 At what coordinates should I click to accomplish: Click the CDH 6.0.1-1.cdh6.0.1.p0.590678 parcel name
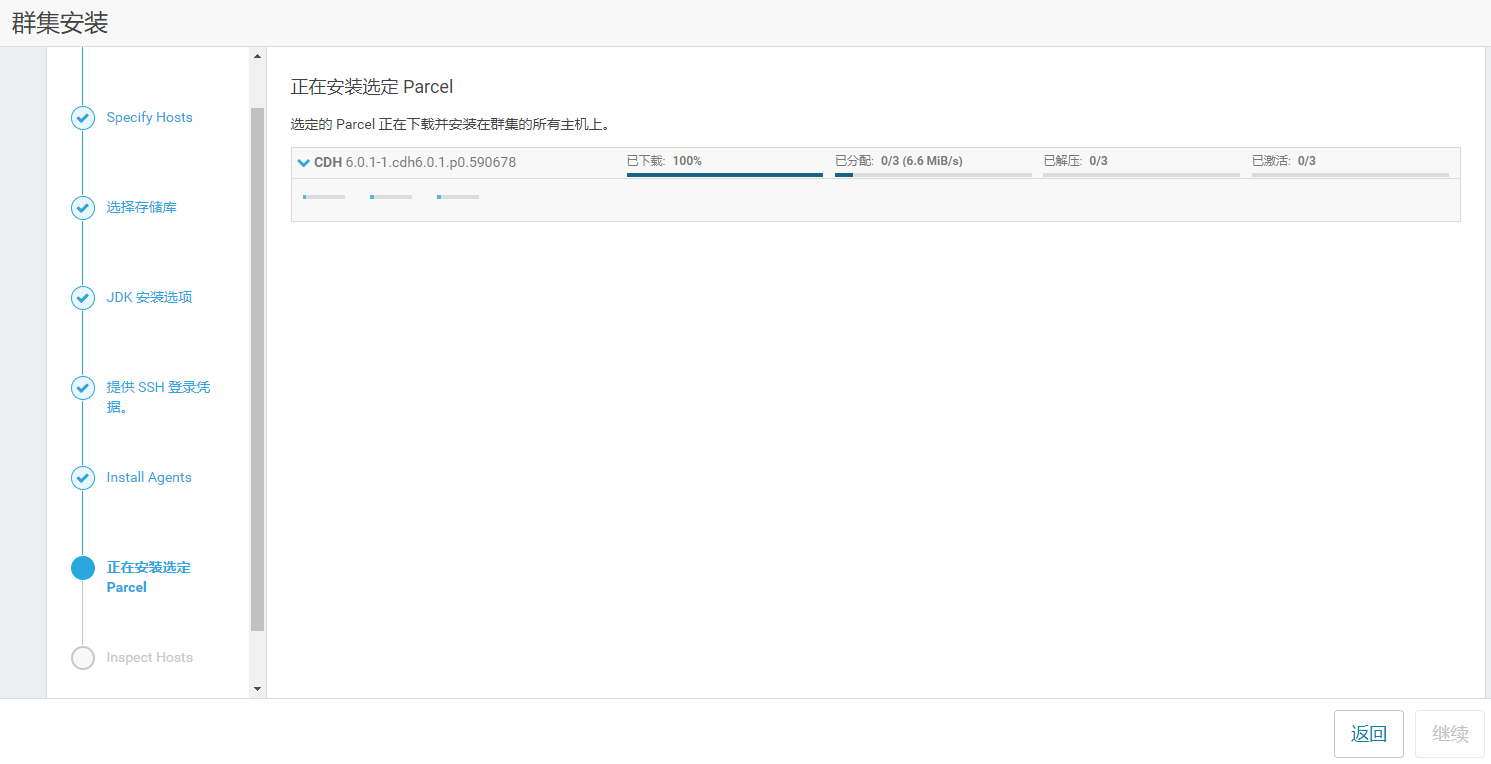click(415, 162)
